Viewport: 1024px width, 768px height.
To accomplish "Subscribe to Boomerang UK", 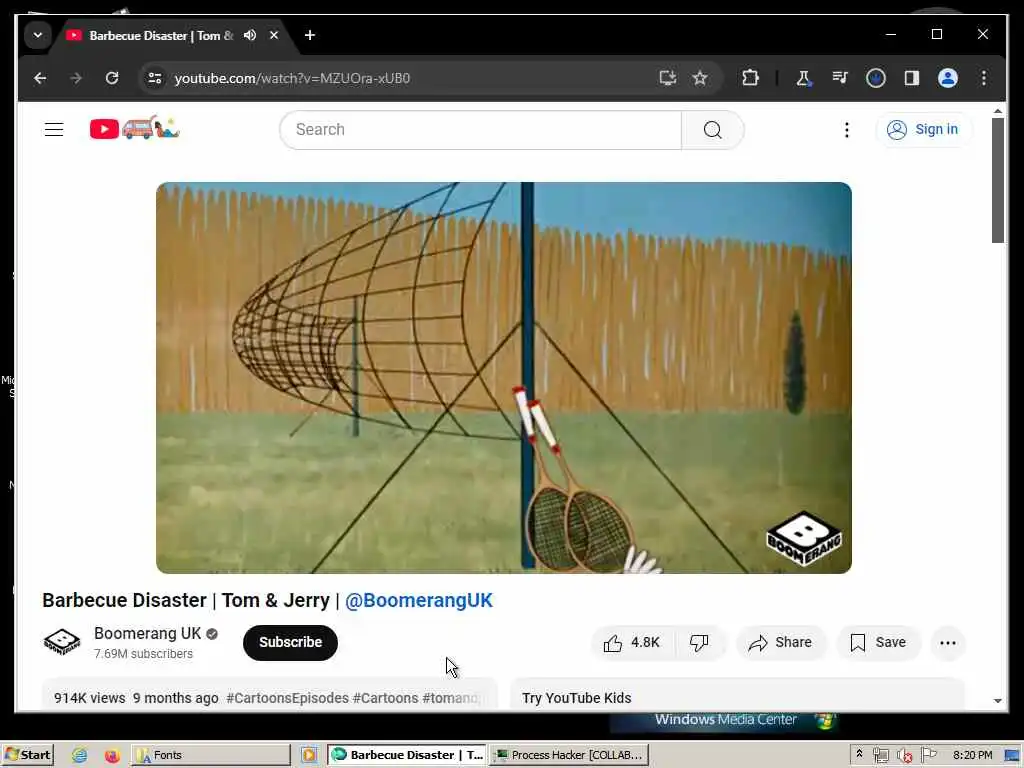I will click(x=291, y=643).
